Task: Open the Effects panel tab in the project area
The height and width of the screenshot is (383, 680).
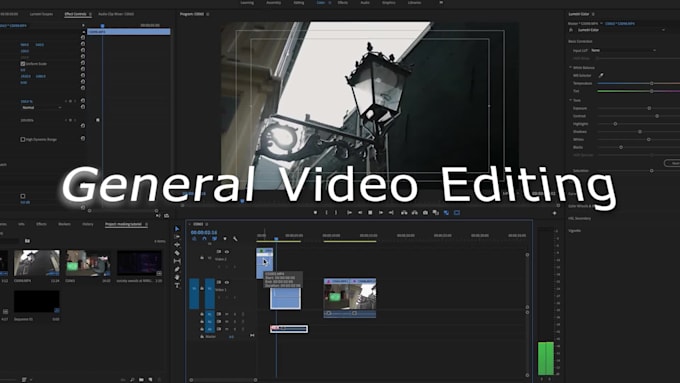Action: (41, 224)
